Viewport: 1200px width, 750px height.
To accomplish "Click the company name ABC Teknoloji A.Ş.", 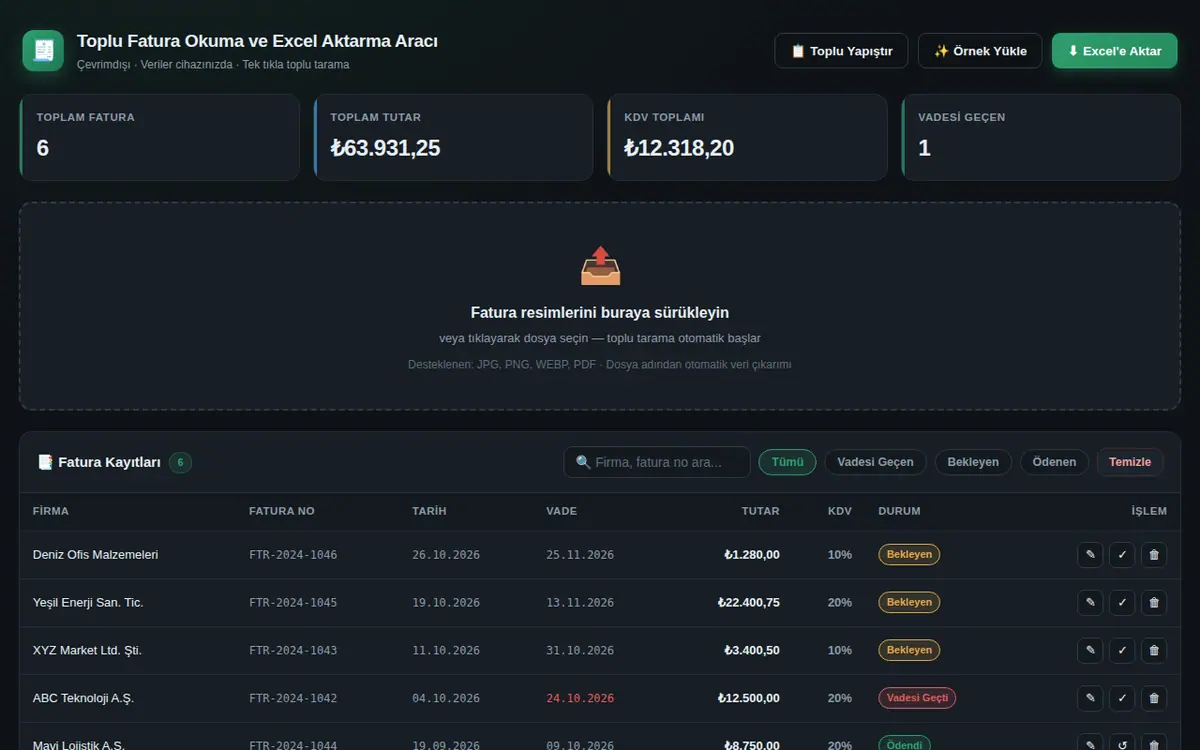I will [x=83, y=698].
